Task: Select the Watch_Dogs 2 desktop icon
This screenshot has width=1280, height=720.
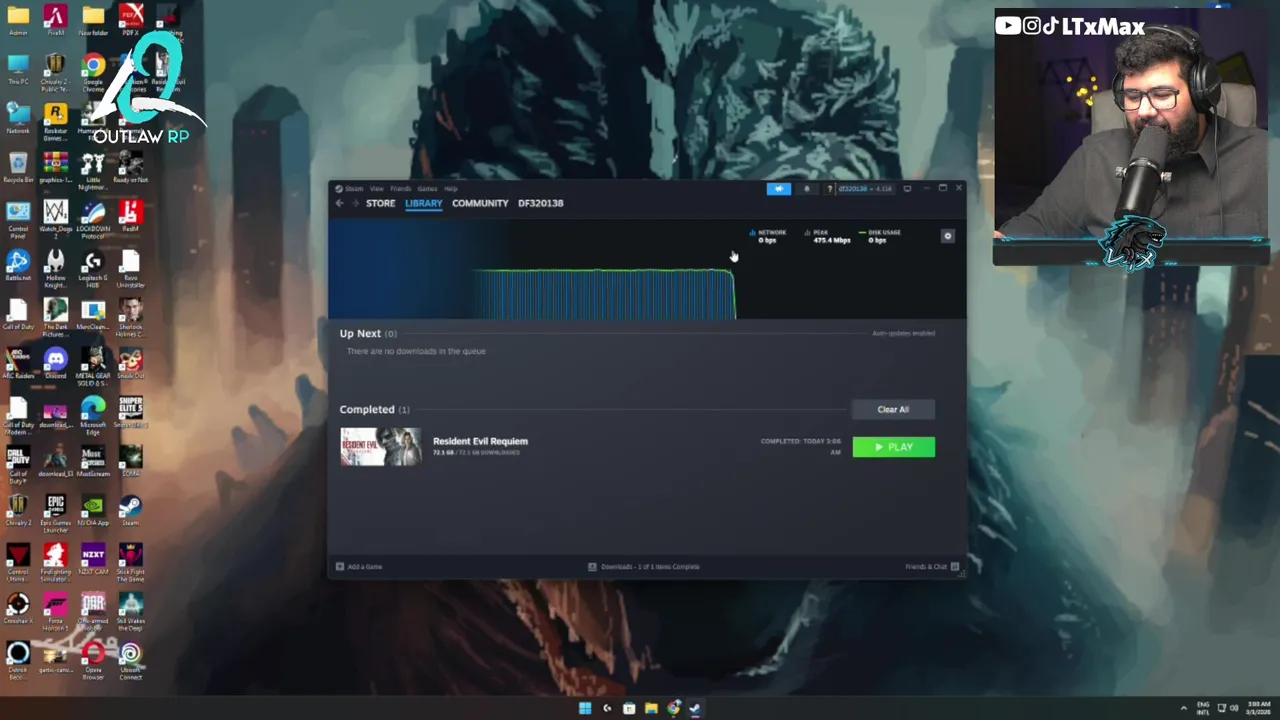Action: coord(55,220)
